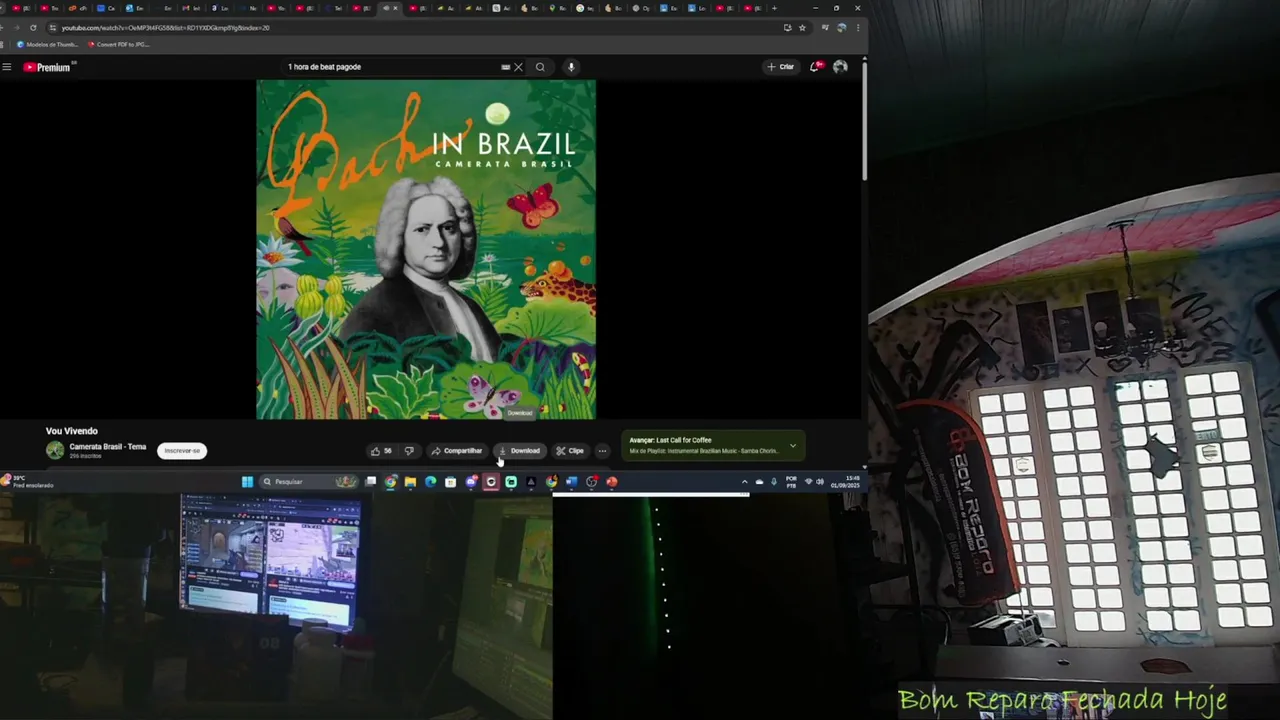
Task: Open the Convert PDF to JPG bookmark
Action: (119, 44)
